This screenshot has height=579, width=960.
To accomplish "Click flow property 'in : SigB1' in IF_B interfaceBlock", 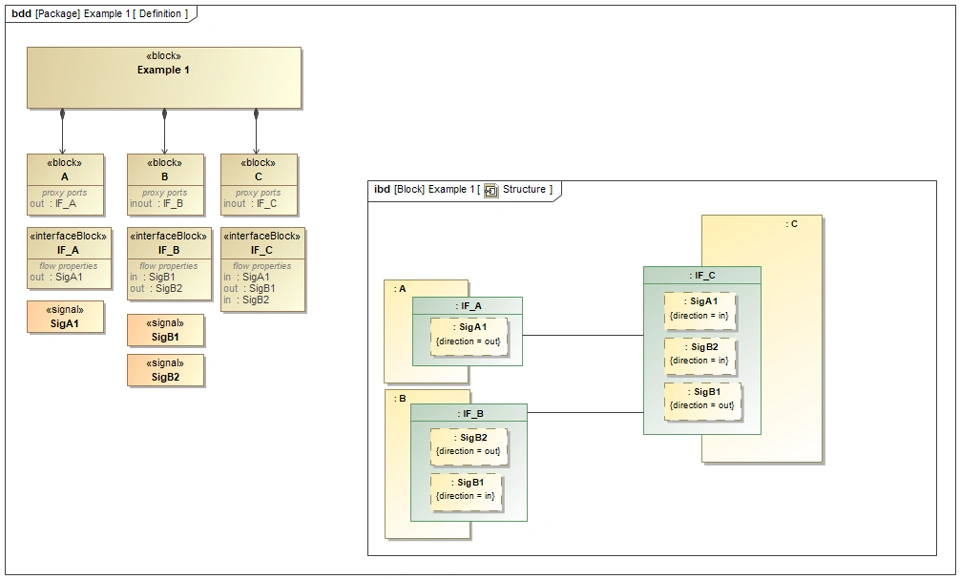I will click(152, 277).
